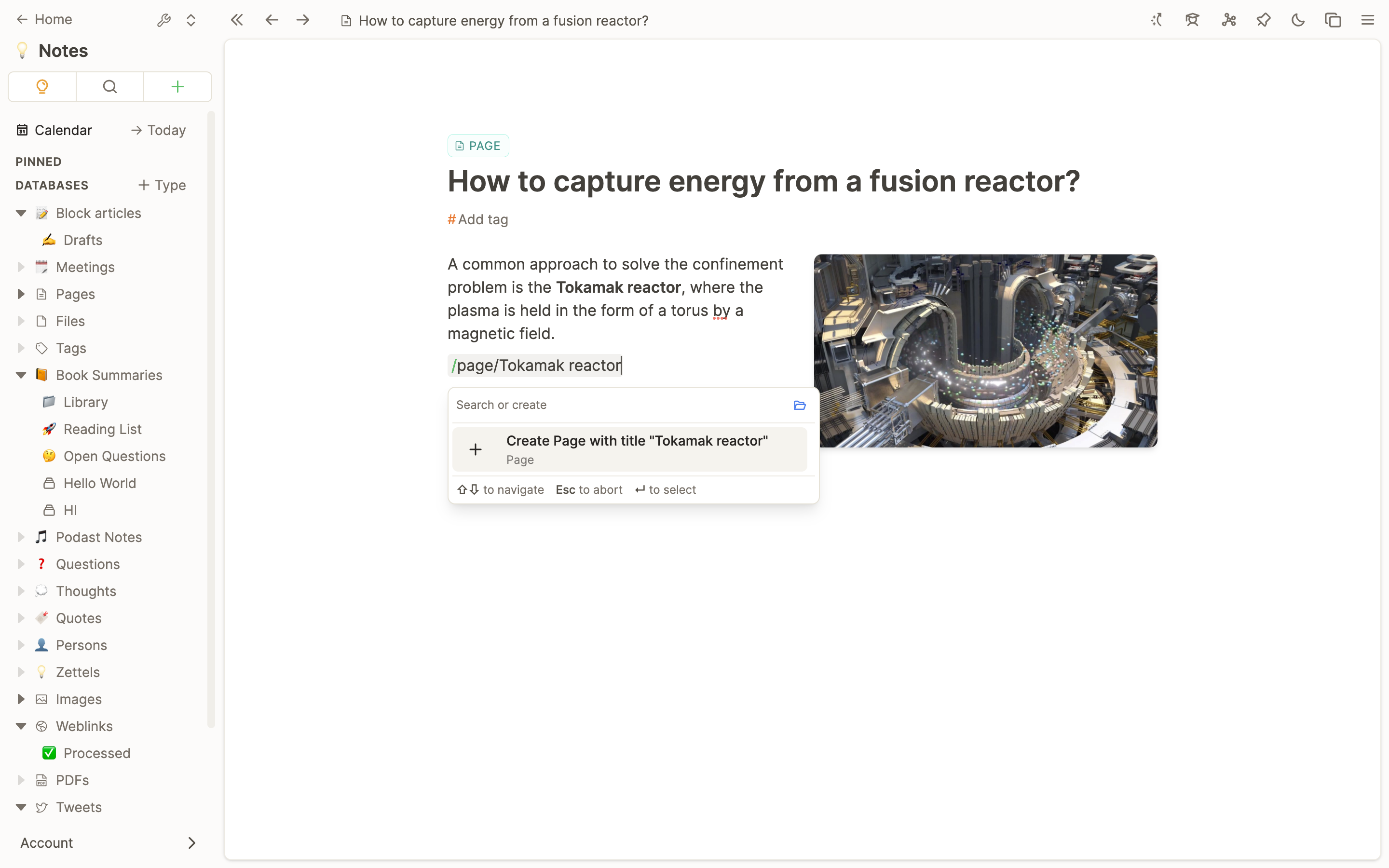Enable tag on current page
Viewport: 1389px width, 868px height.
click(477, 219)
